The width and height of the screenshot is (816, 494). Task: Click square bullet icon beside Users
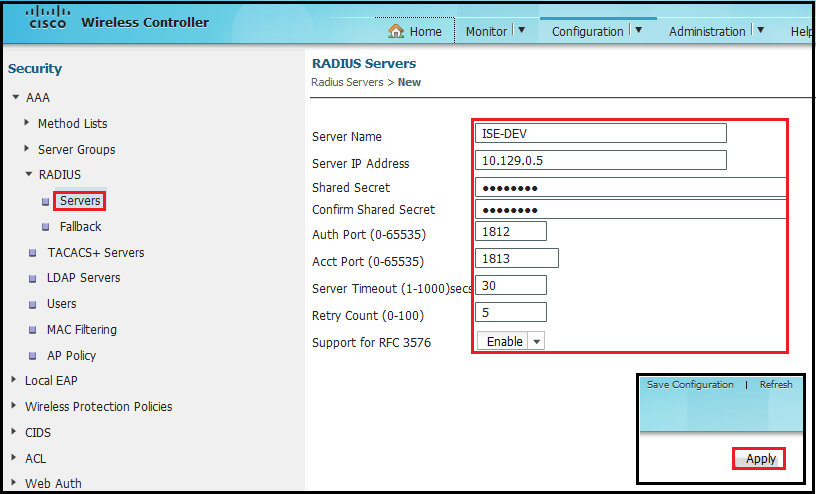[34, 304]
